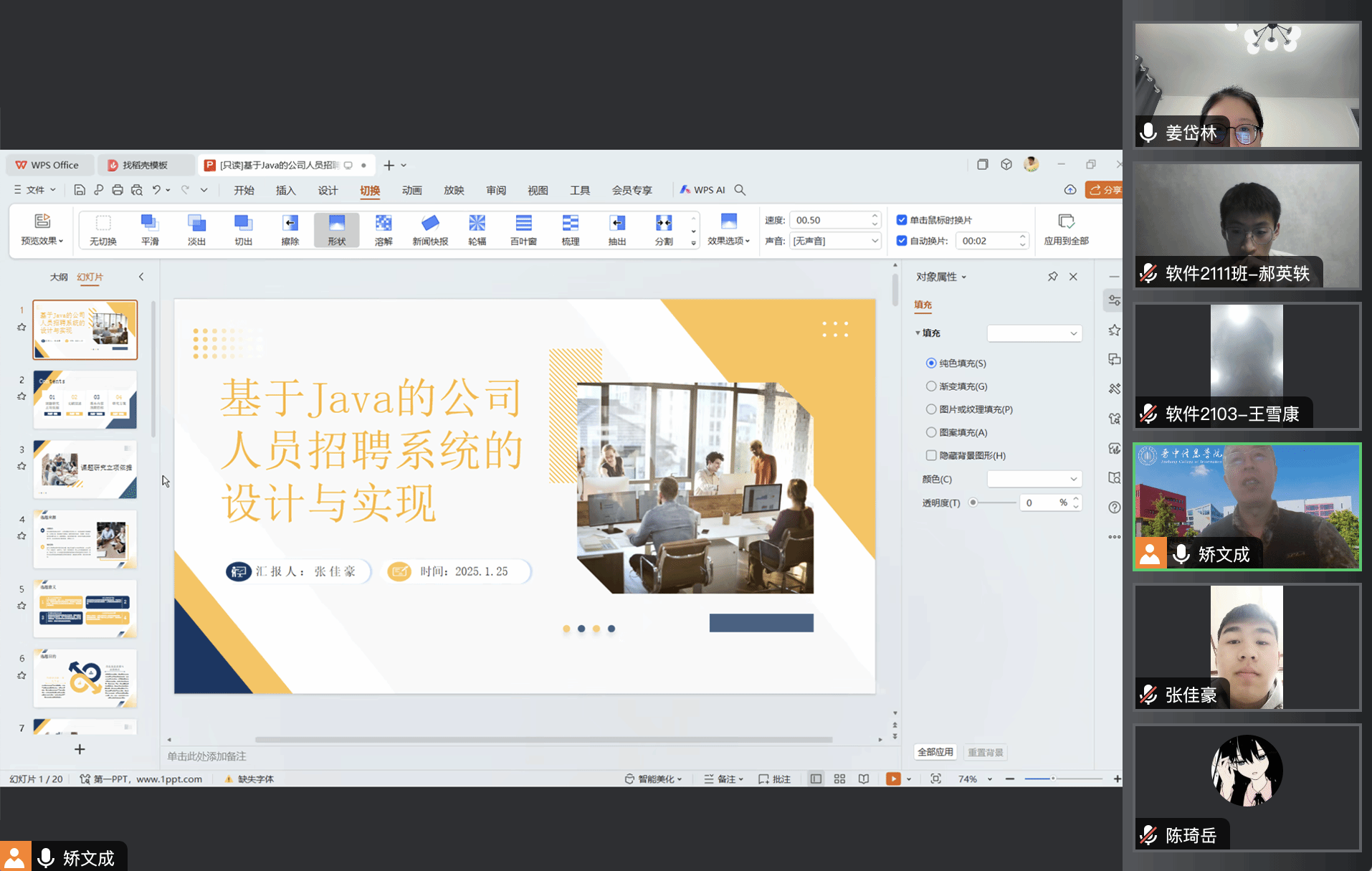Open the 放映 ribbon tab
The height and width of the screenshot is (871, 1372).
pos(454,190)
